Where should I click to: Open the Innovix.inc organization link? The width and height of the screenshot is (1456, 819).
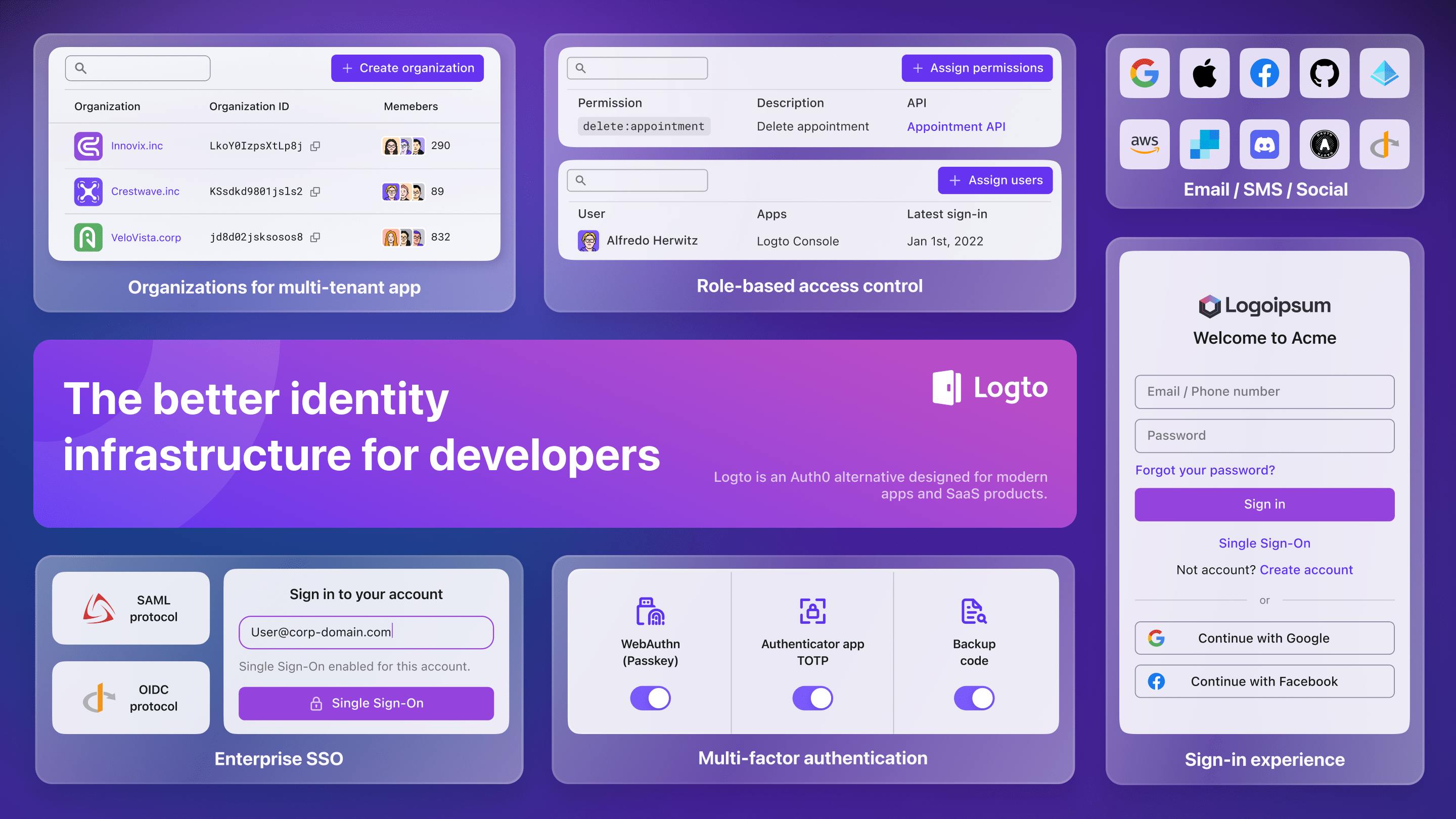(x=137, y=146)
